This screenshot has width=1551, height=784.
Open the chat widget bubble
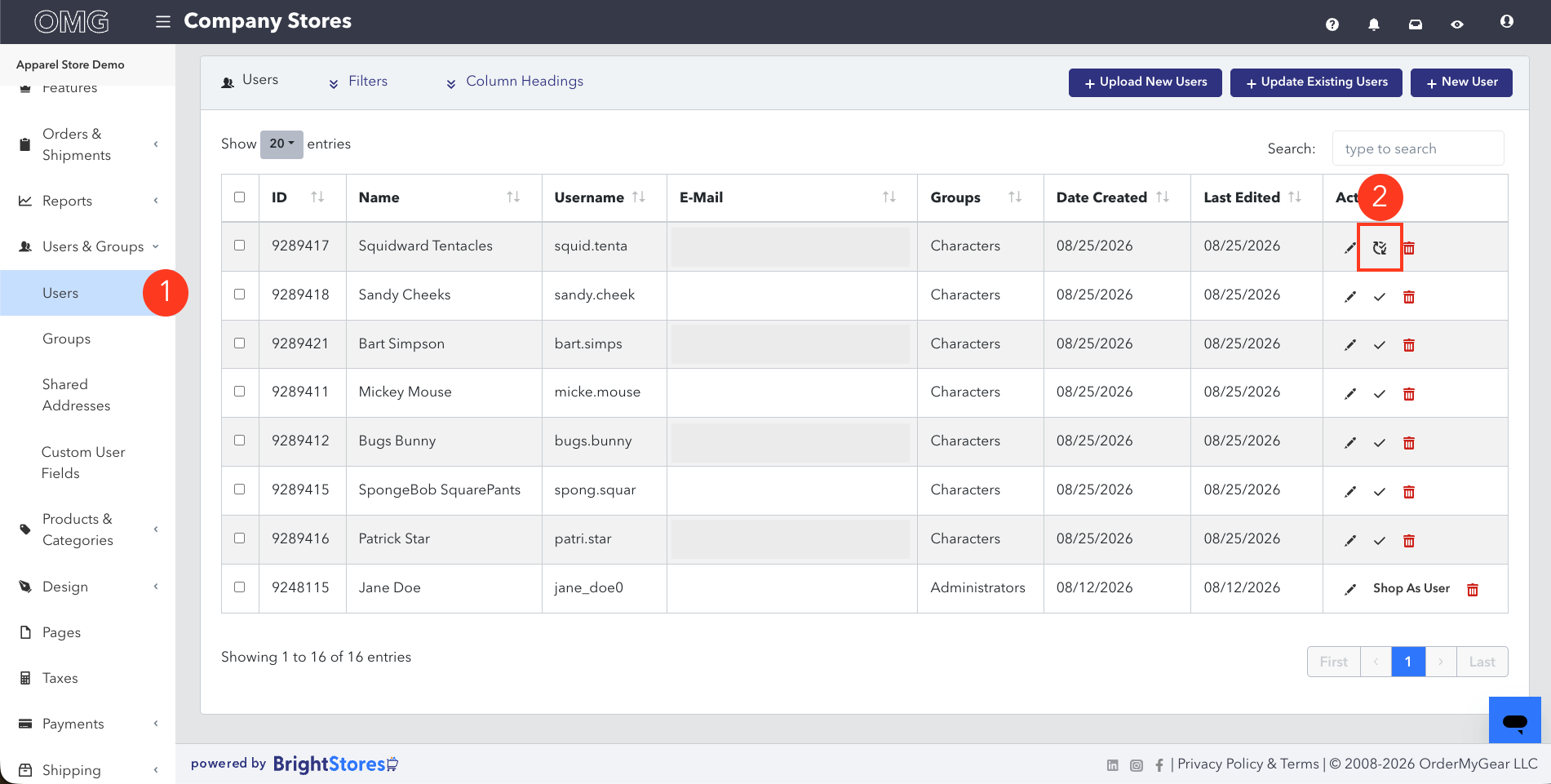pos(1515,720)
